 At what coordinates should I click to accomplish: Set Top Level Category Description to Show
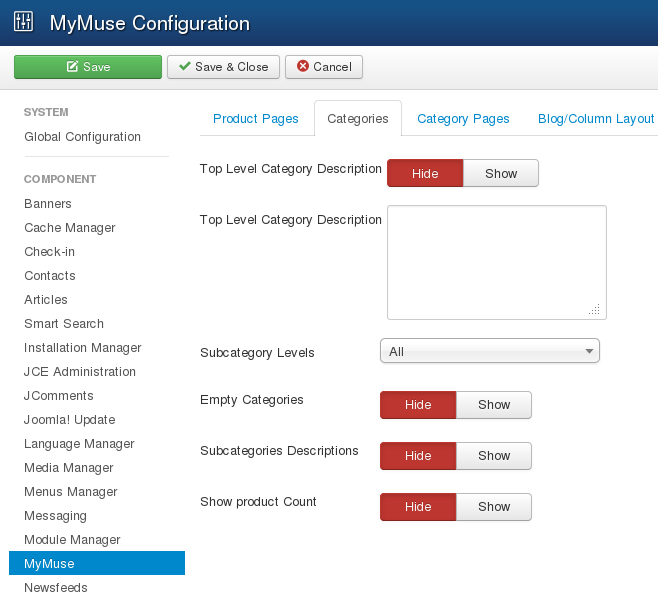[501, 173]
